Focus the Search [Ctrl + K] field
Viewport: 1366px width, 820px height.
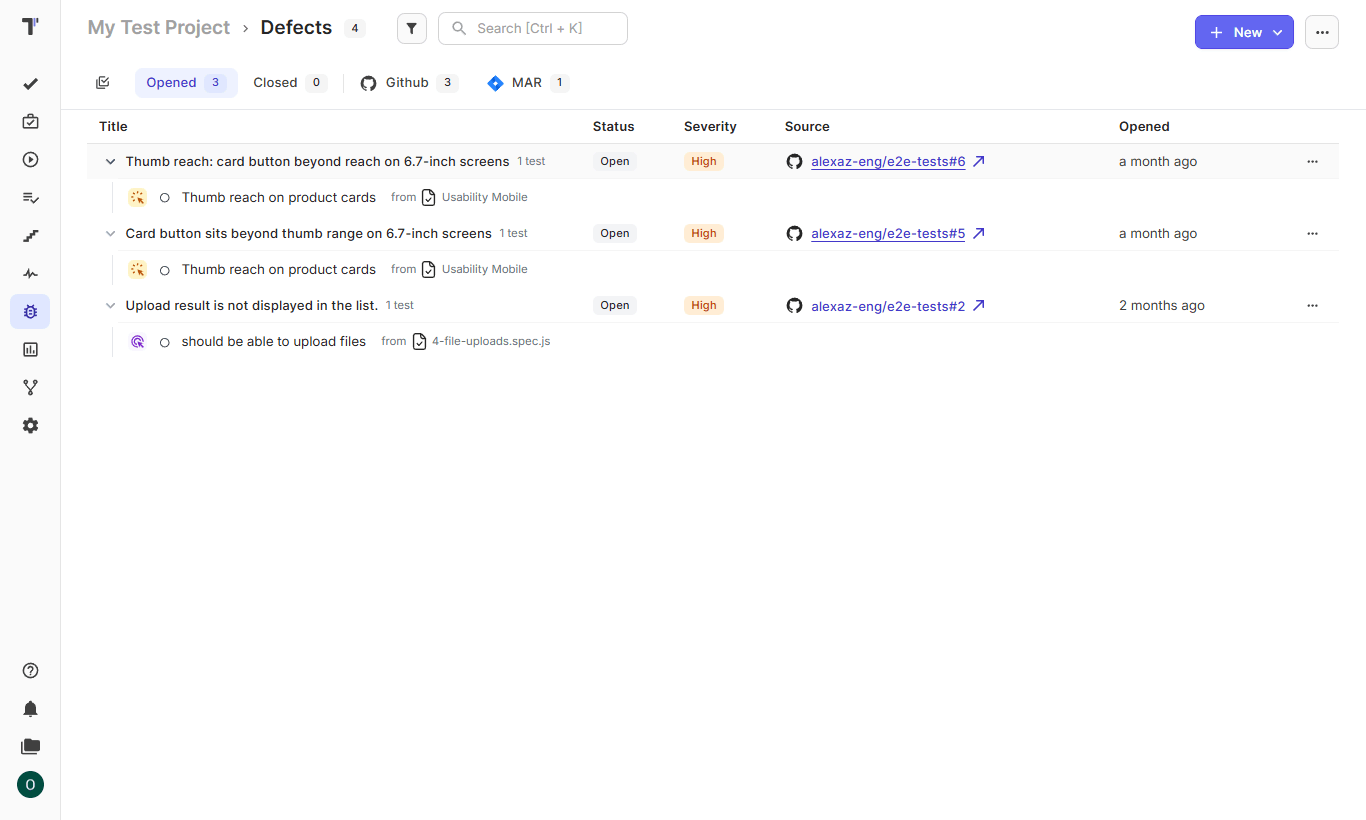[x=533, y=29]
